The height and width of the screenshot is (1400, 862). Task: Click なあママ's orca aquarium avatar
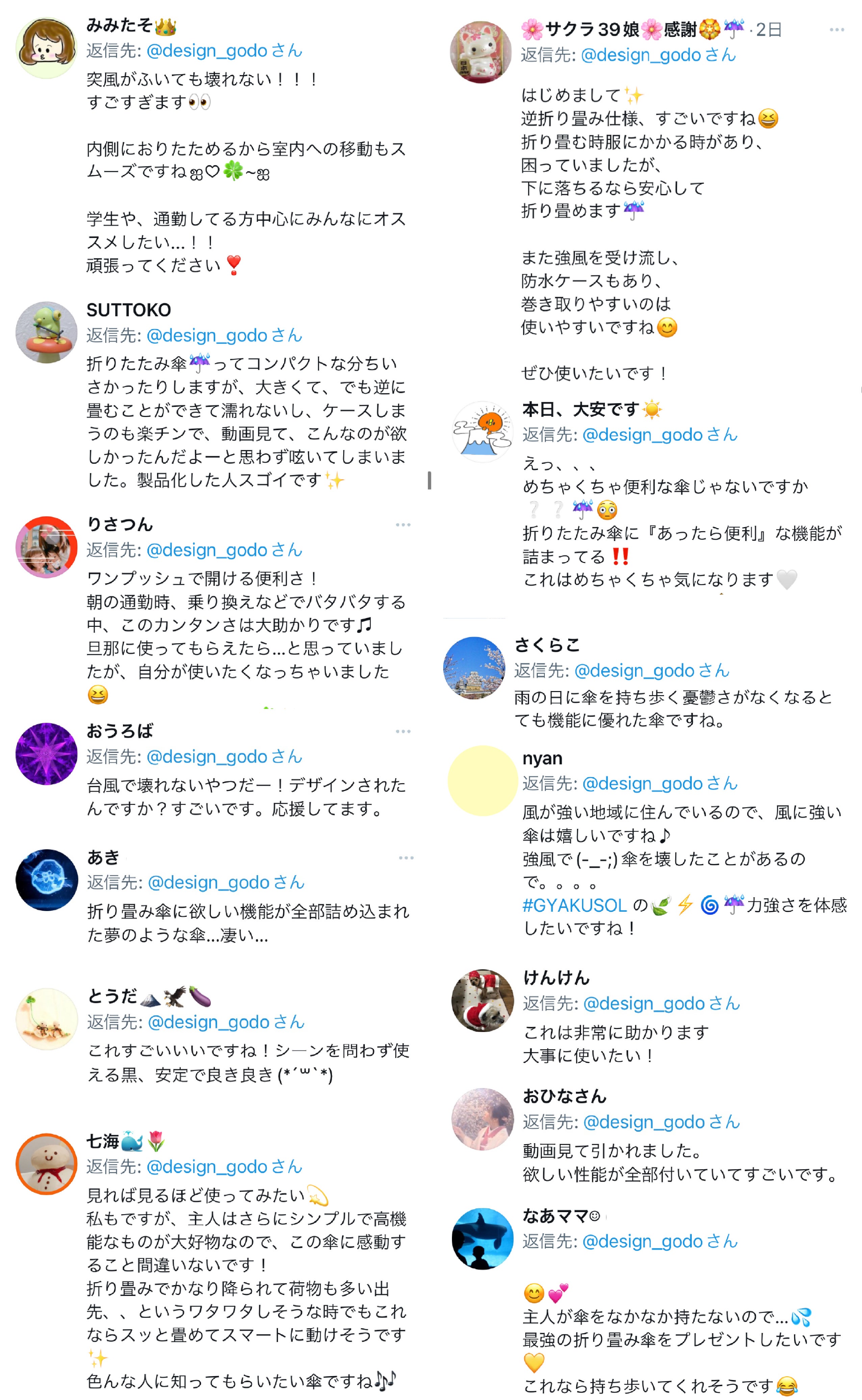point(482,1238)
